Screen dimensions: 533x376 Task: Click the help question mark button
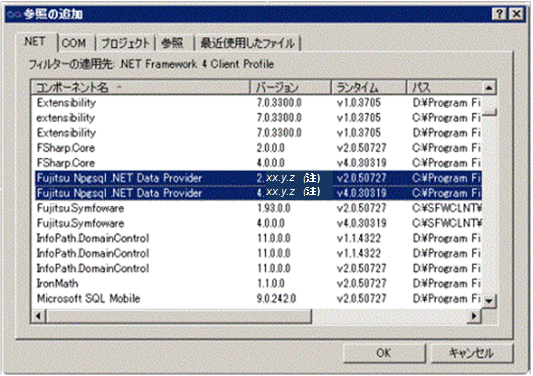(499, 14)
